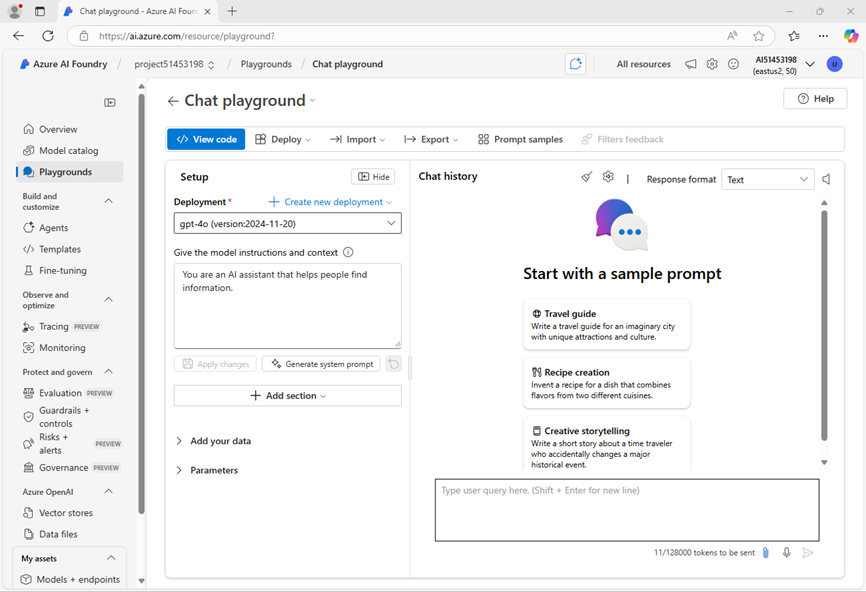Click the user query input box
This screenshot has width=866, height=592.
pos(627,510)
